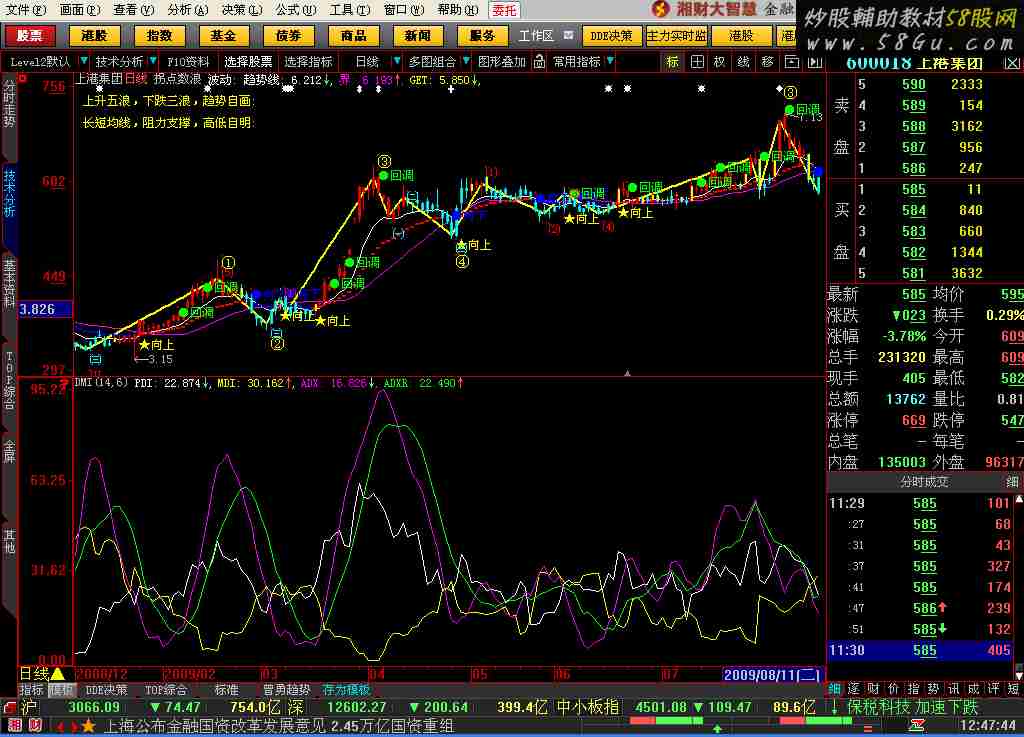Image resolution: width=1024 pixels, height=737 pixels.
Task: Select the 价 tab at bottom right
Action: (x=894, y=689)
